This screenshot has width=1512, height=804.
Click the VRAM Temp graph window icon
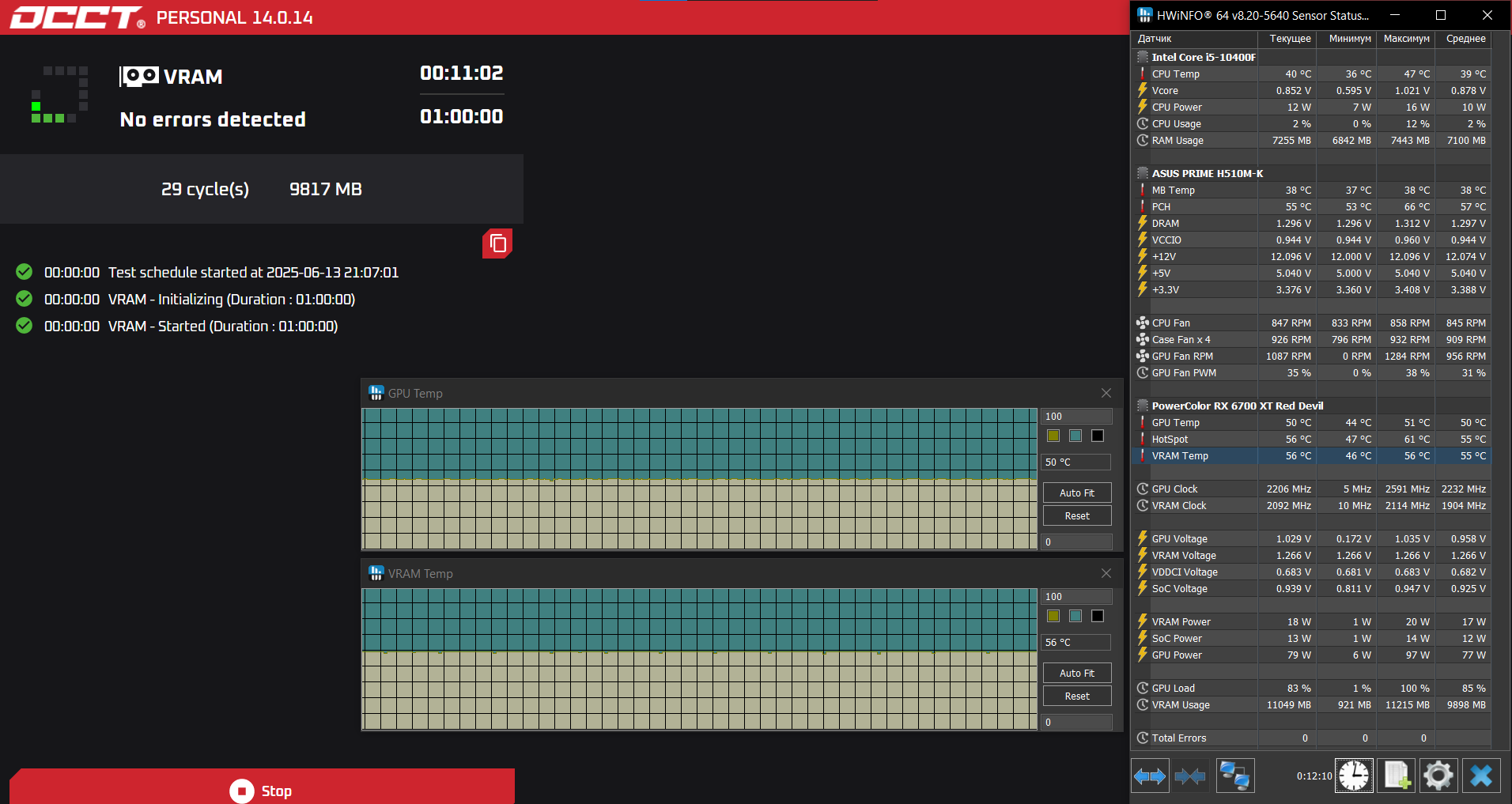point(376,573)
